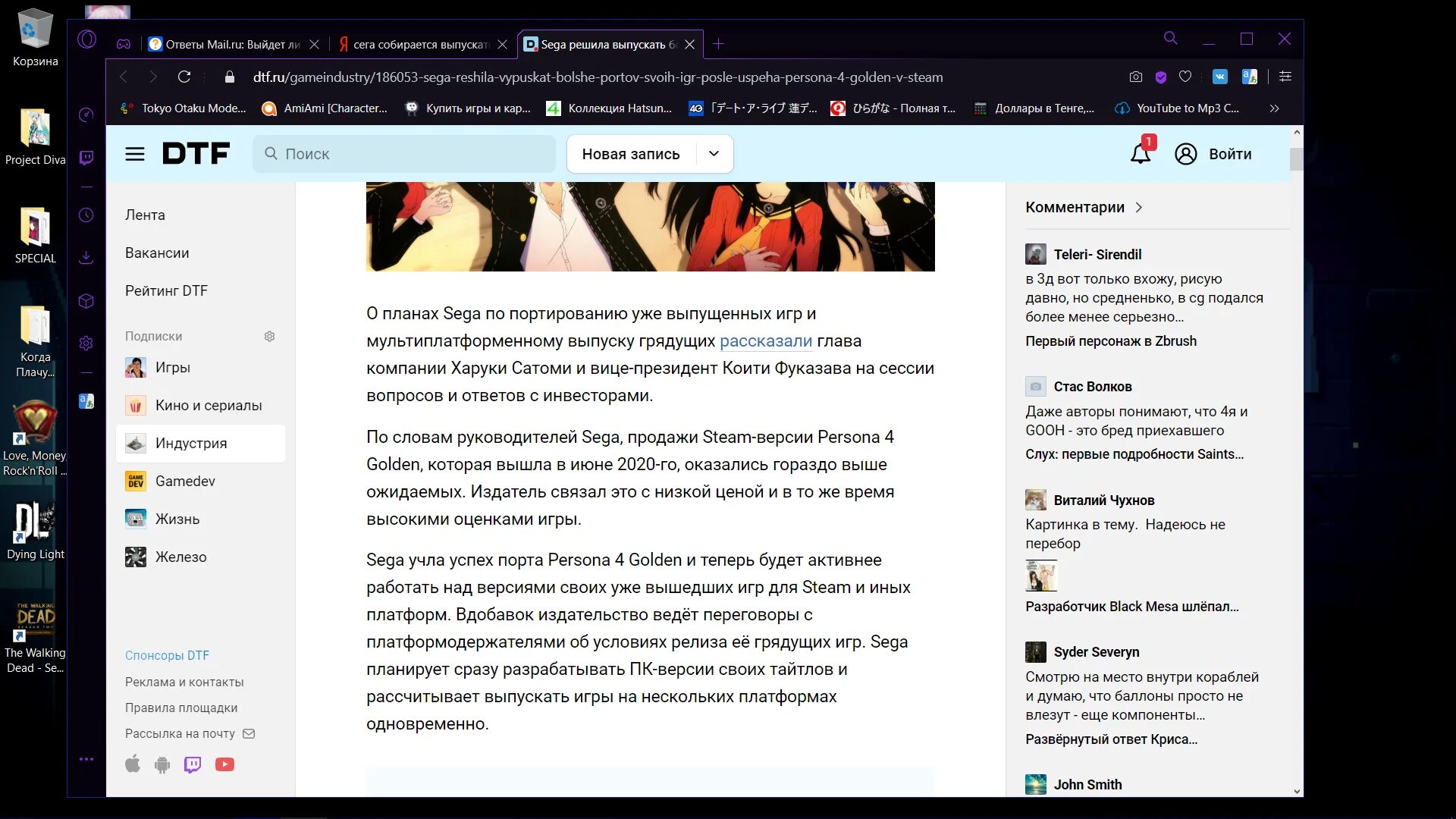Open comment image thumbnail by Виталий Чухнов
The height and width of the screenshot is (819, 1456).
pyautogui.click(x=1040, y=576)
